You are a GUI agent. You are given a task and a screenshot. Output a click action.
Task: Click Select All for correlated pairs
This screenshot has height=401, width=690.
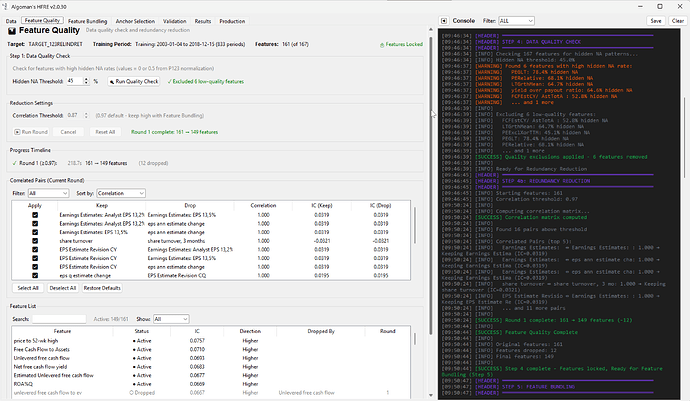[x=28, y=288]
